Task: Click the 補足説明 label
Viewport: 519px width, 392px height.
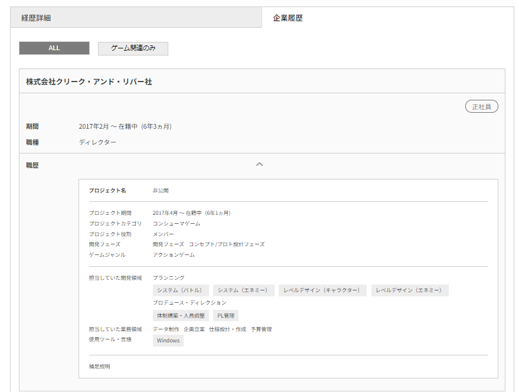Action: tap(99, 366)
